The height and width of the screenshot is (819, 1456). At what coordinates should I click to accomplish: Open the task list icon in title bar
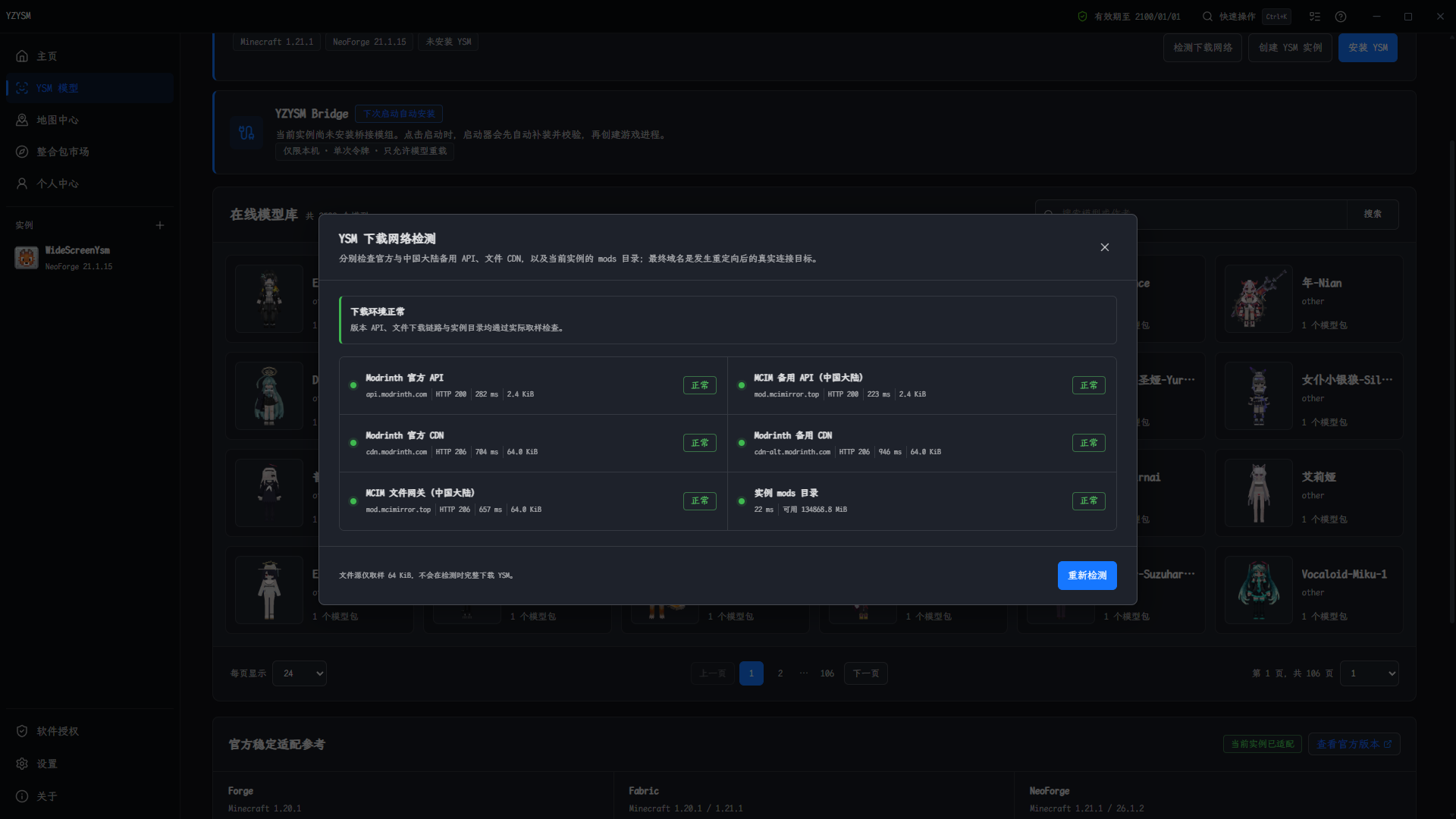1315,17
